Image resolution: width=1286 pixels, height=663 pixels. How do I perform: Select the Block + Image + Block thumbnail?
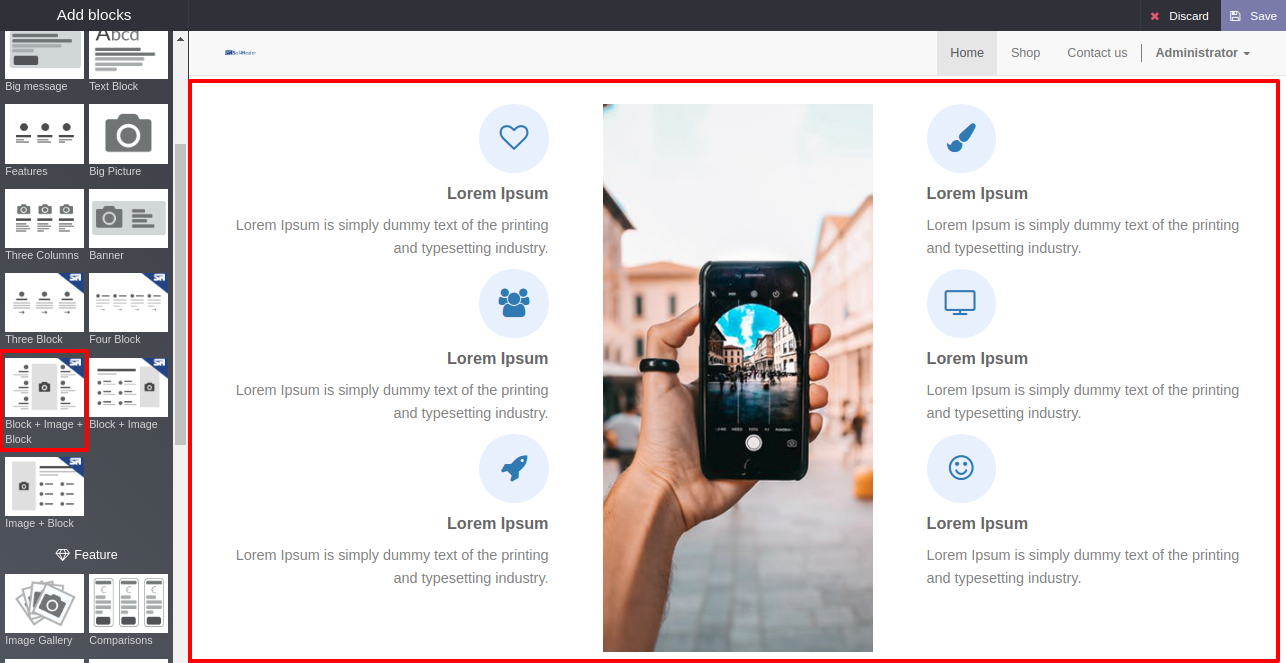pyautogui.click(x=44, y=387)
